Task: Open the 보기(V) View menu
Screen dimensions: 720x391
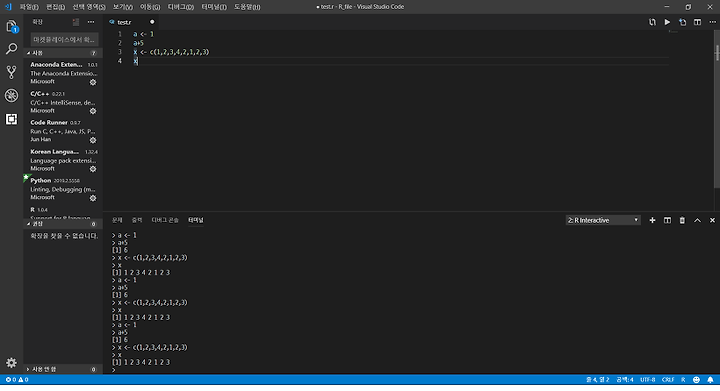Action: 123,7
